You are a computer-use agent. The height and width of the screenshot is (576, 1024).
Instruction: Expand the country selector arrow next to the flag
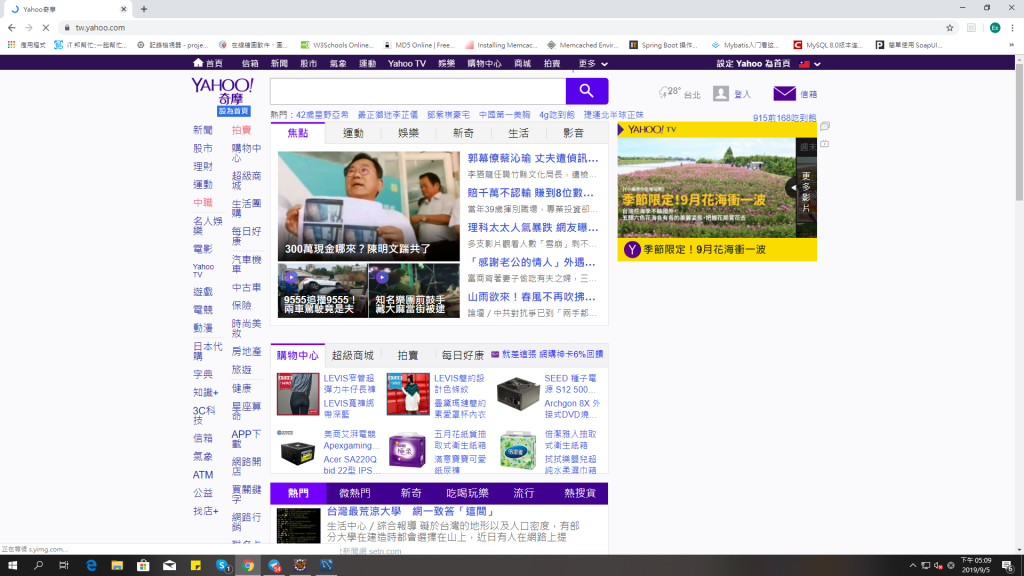[x=817, y=64]
